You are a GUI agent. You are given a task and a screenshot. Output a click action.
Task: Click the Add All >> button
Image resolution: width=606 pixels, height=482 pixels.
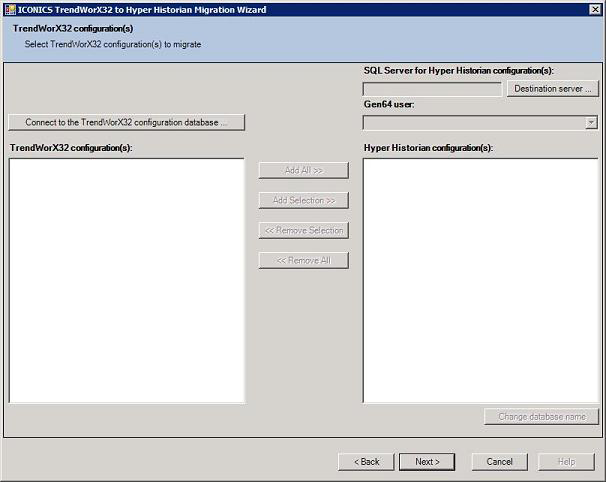click(x=304, y=170)
